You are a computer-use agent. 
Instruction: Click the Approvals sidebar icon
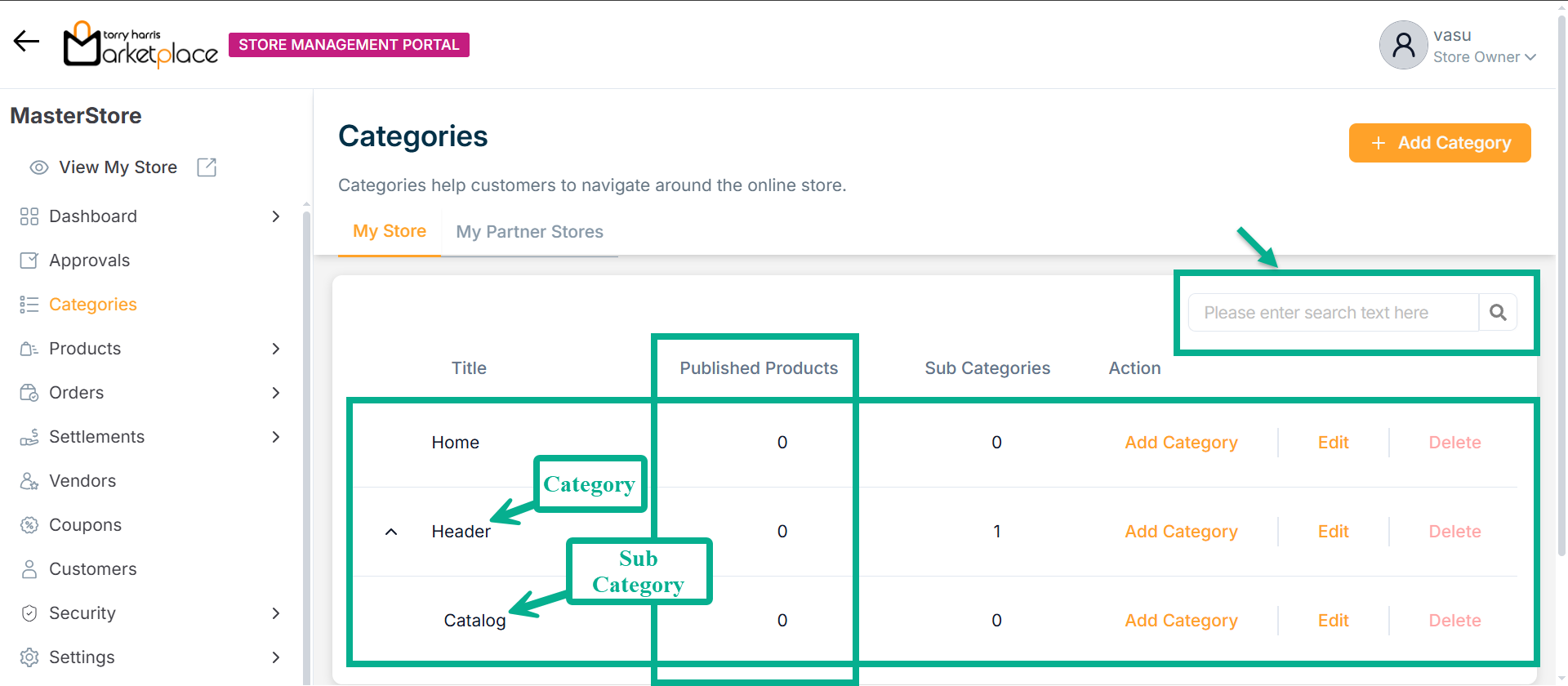pyautogui.click(x=29, y=261)
